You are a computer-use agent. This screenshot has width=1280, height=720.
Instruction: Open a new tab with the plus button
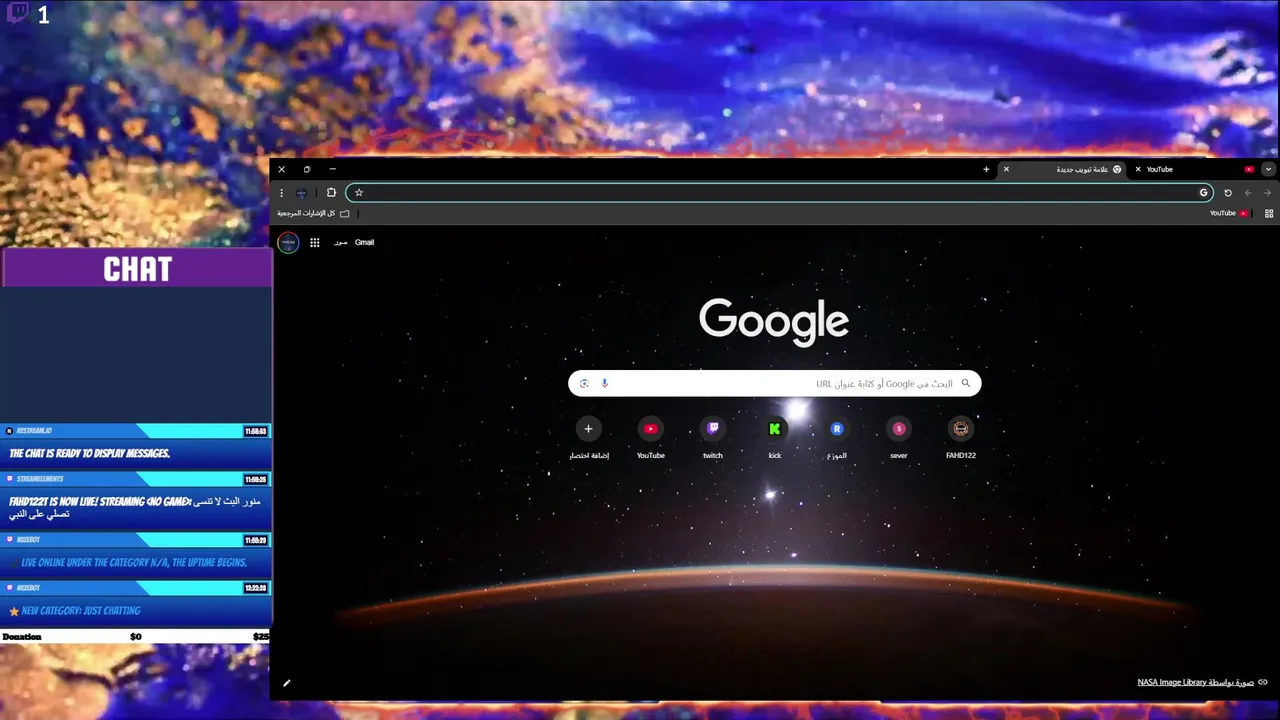[986, 169]
